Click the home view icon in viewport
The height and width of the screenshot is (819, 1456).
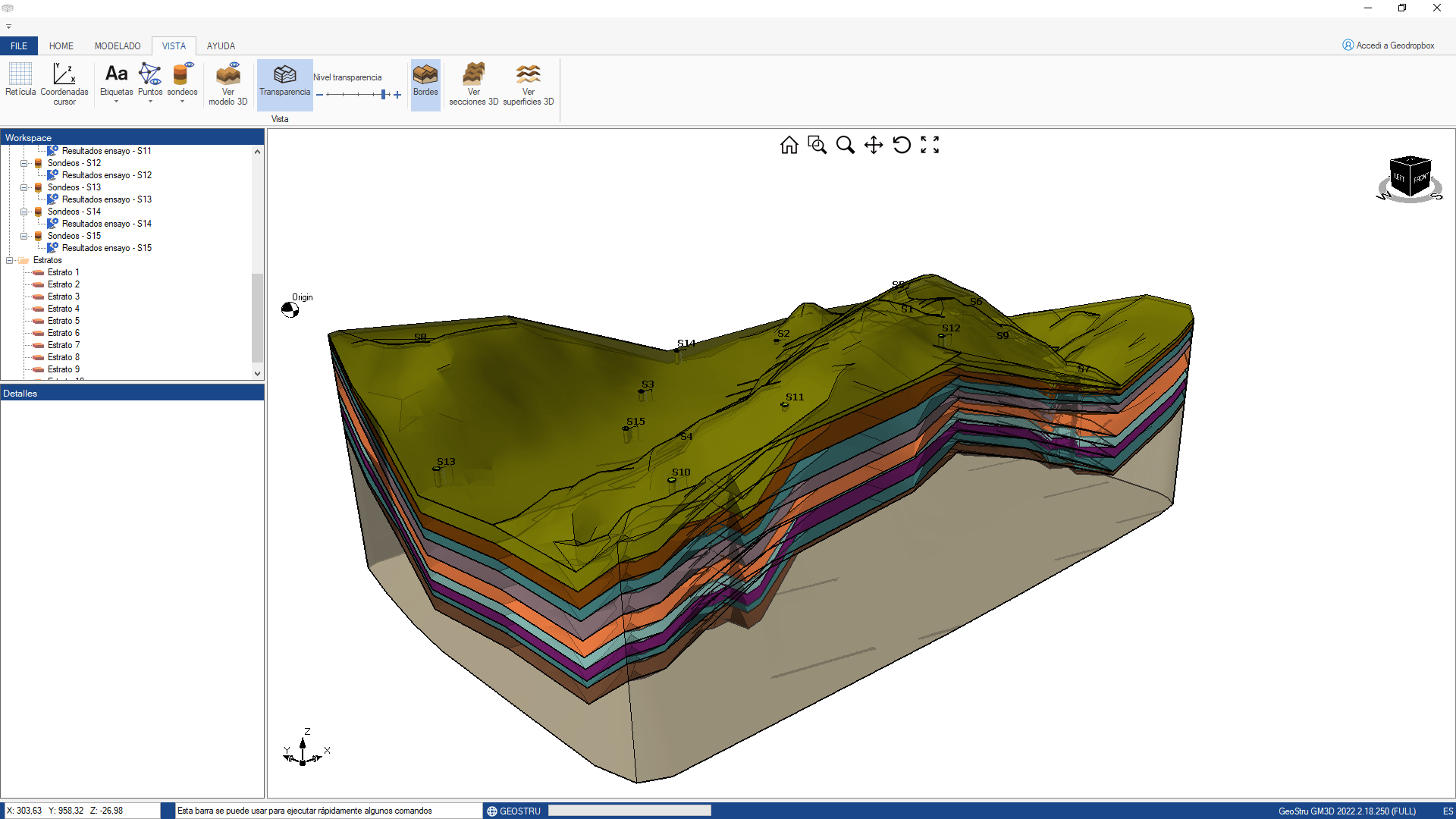(789, 145)
